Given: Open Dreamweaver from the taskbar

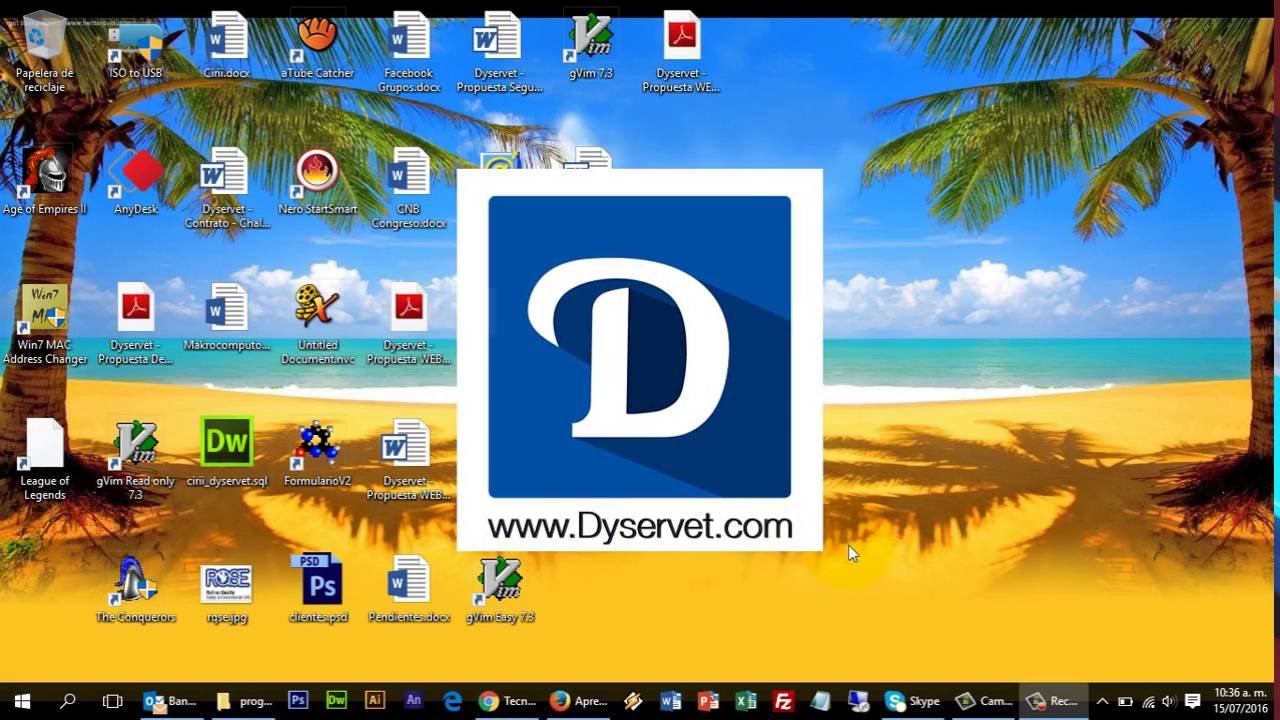Looking at the screenshot, I should [x=337, y=701].
